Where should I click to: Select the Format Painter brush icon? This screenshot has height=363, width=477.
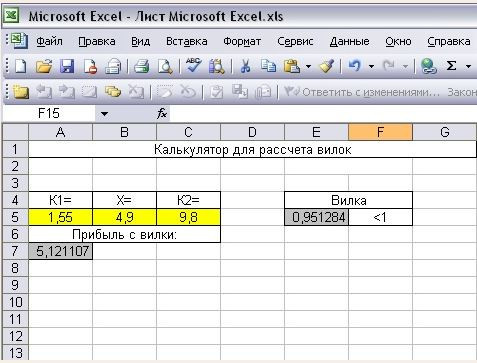[327, 66]
